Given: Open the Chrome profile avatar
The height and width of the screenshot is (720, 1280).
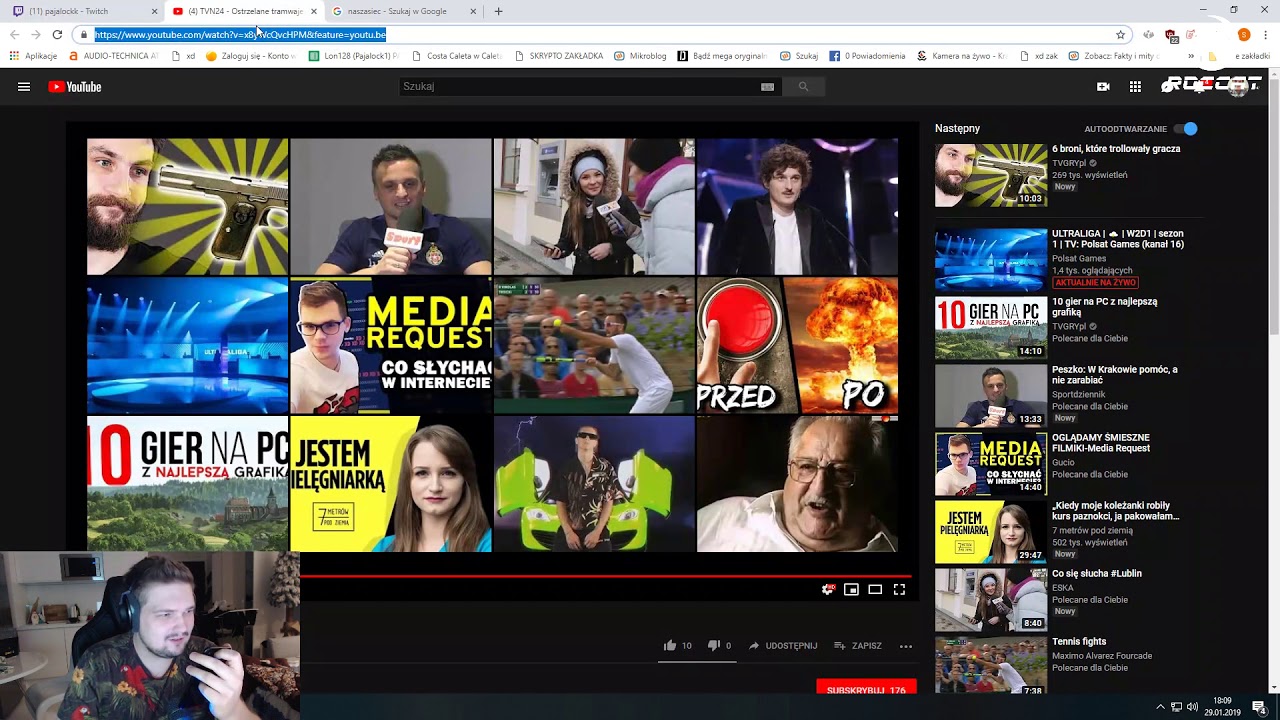Looking at the screenshot, I should point(1244,34).
